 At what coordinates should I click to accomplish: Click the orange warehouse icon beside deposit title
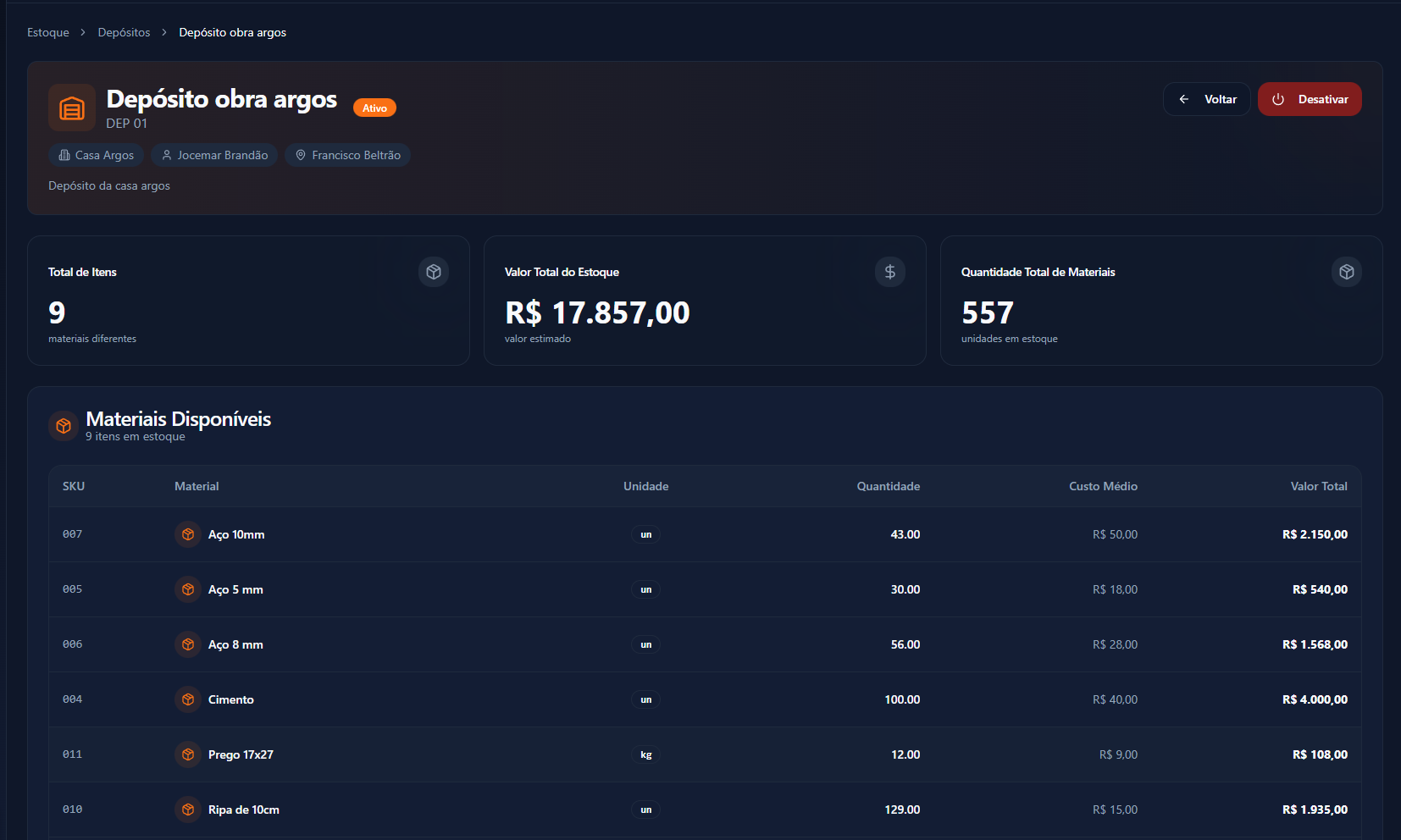[72, 108]
